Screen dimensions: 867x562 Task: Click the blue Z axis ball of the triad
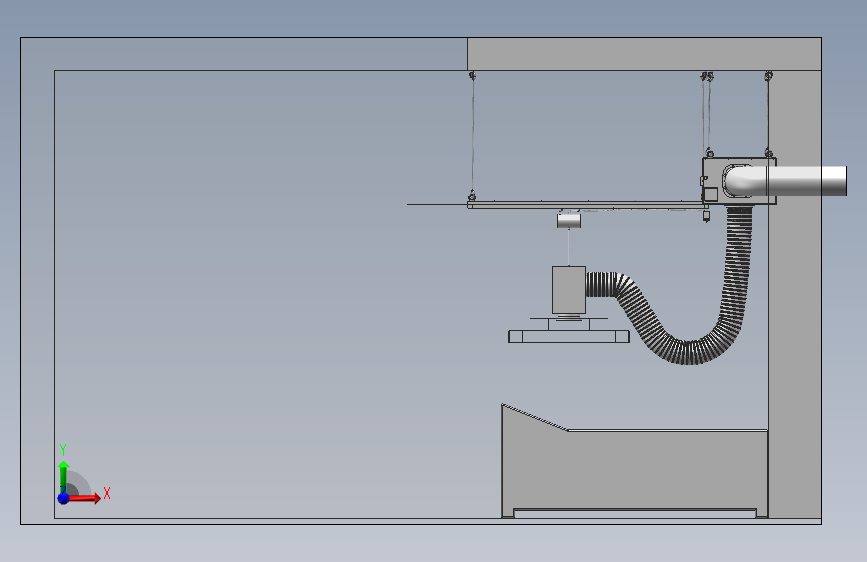[64, 498]
